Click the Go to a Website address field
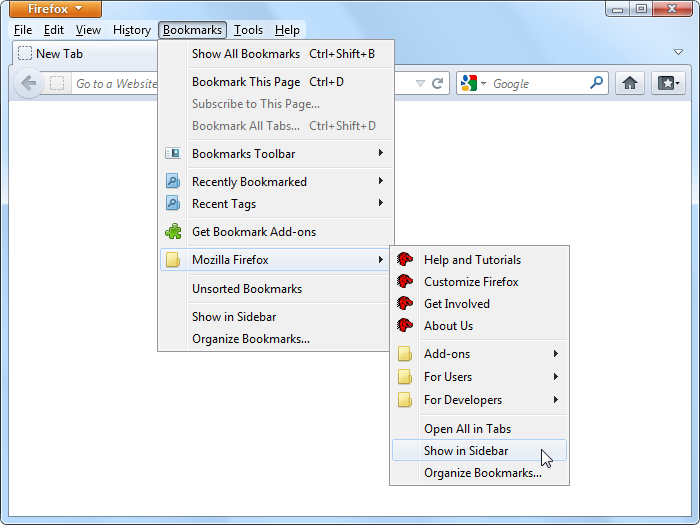Viewport: 700px width, 525px height. (x=115, y=84)
